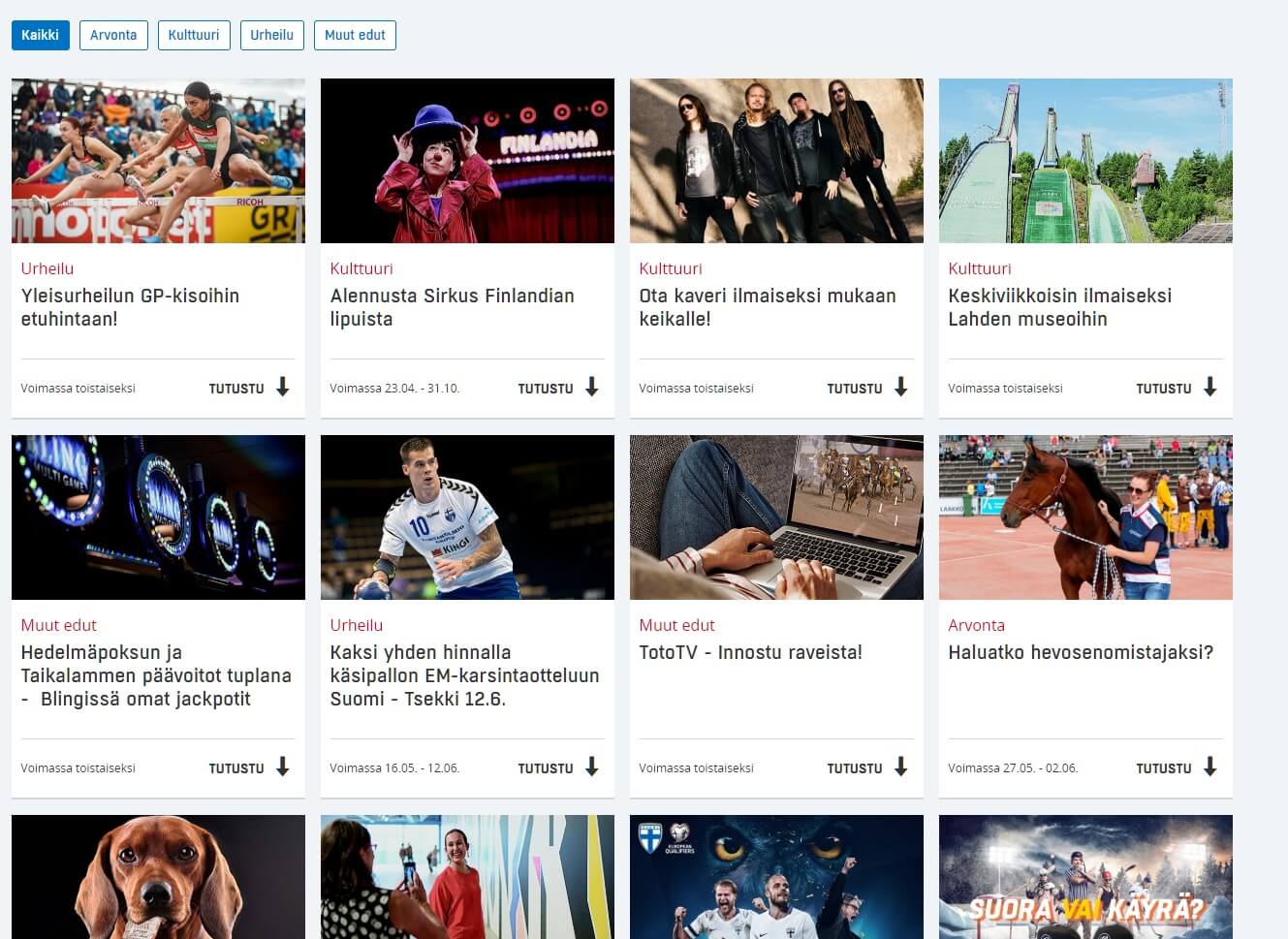Open the Lahti ski jumps thumbnail

pyautogui.click(x=1085, y=161)
